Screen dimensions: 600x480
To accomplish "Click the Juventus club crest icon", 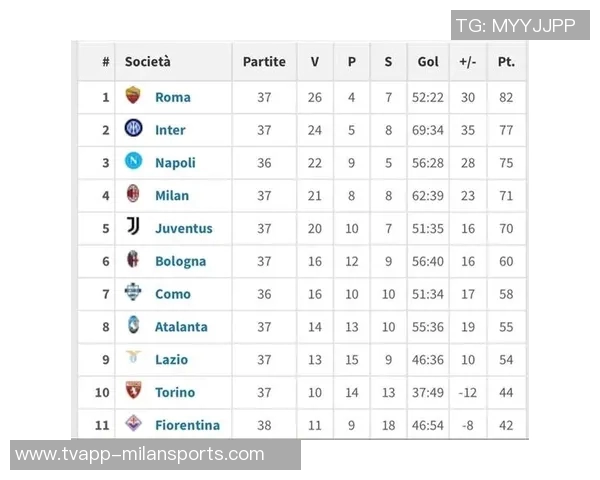I will 133,227.
